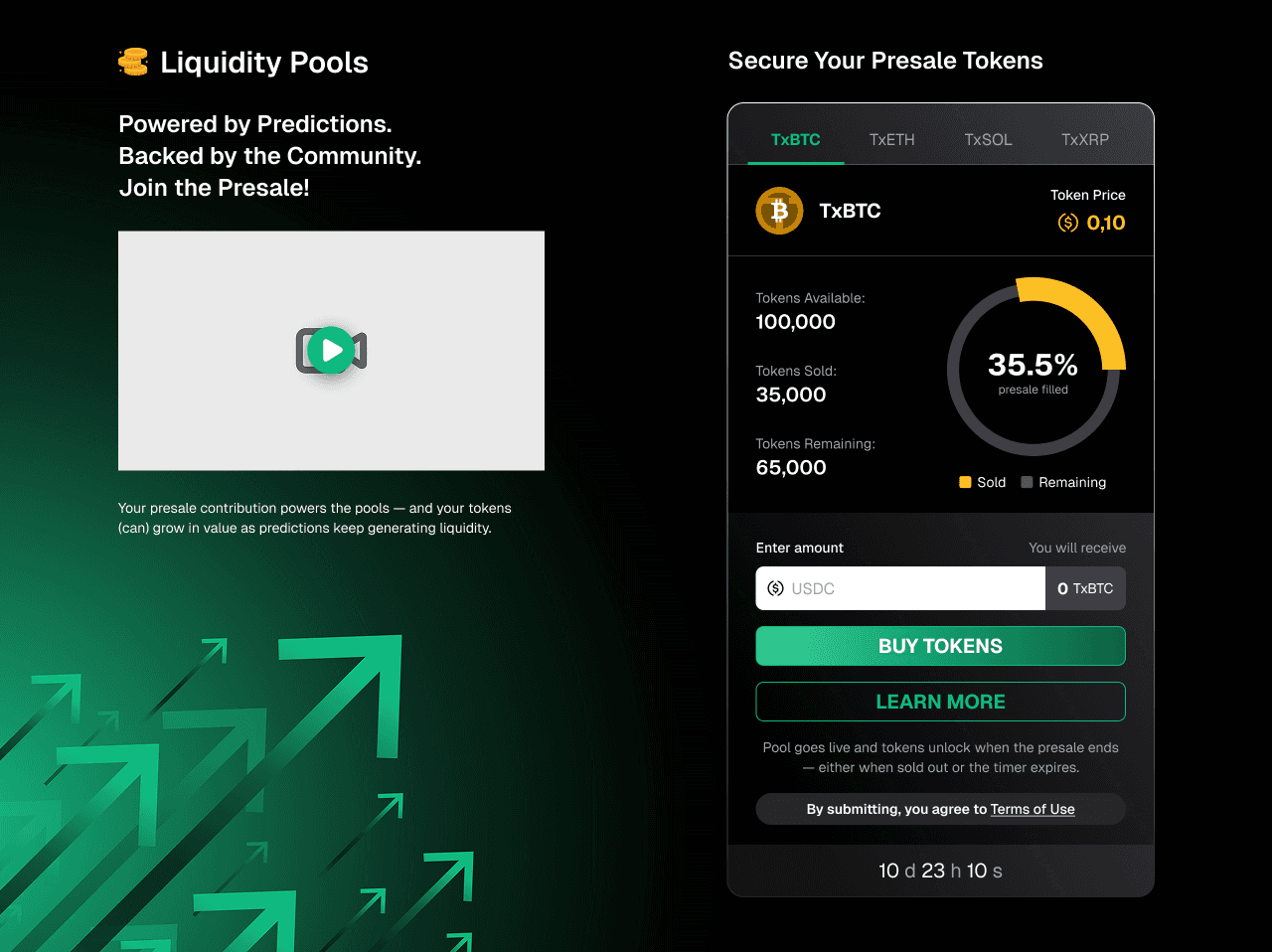The image size is (1272, 952).
Task: Click a green arrow graphic in the background art
Action: [338, 686]
